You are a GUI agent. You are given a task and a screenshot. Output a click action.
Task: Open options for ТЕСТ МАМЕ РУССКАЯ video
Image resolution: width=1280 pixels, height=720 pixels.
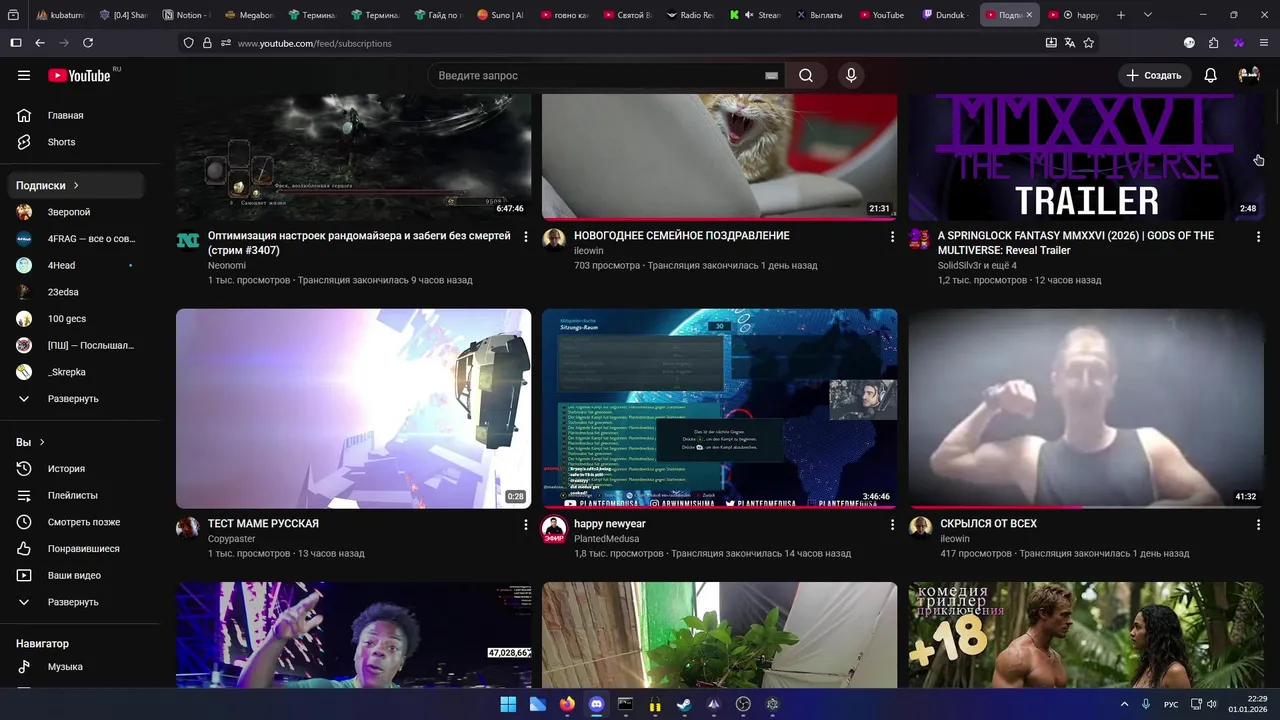click(x=526, y=524)
